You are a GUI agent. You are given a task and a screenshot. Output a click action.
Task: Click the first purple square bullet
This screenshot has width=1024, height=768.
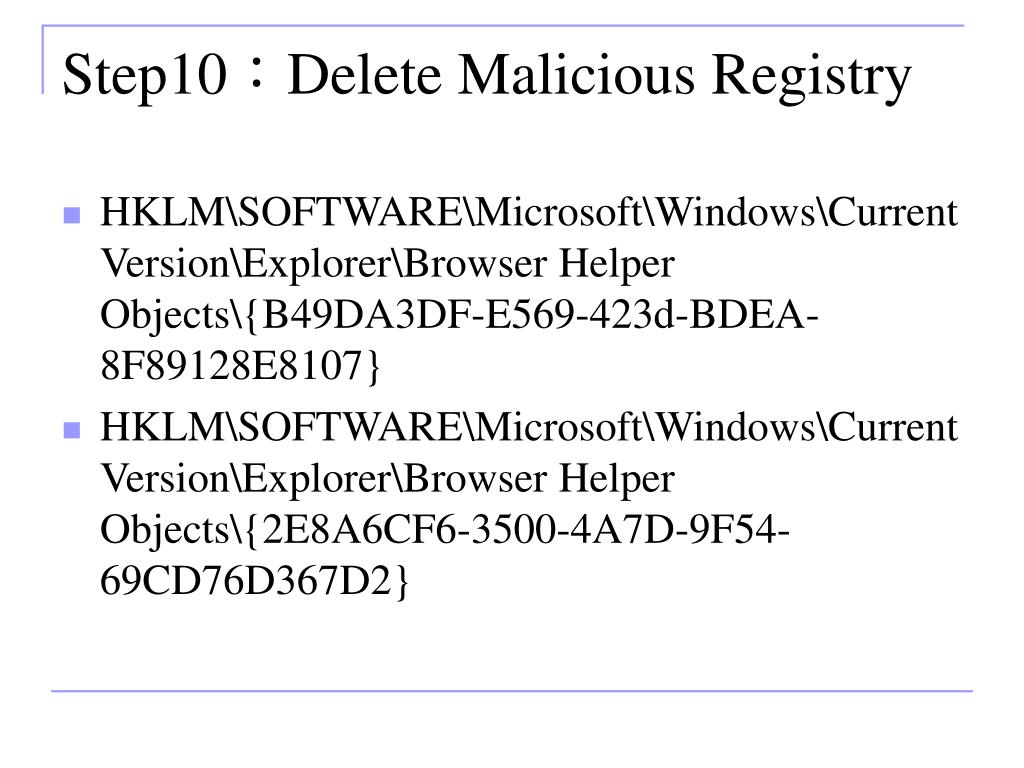[72, 215]
